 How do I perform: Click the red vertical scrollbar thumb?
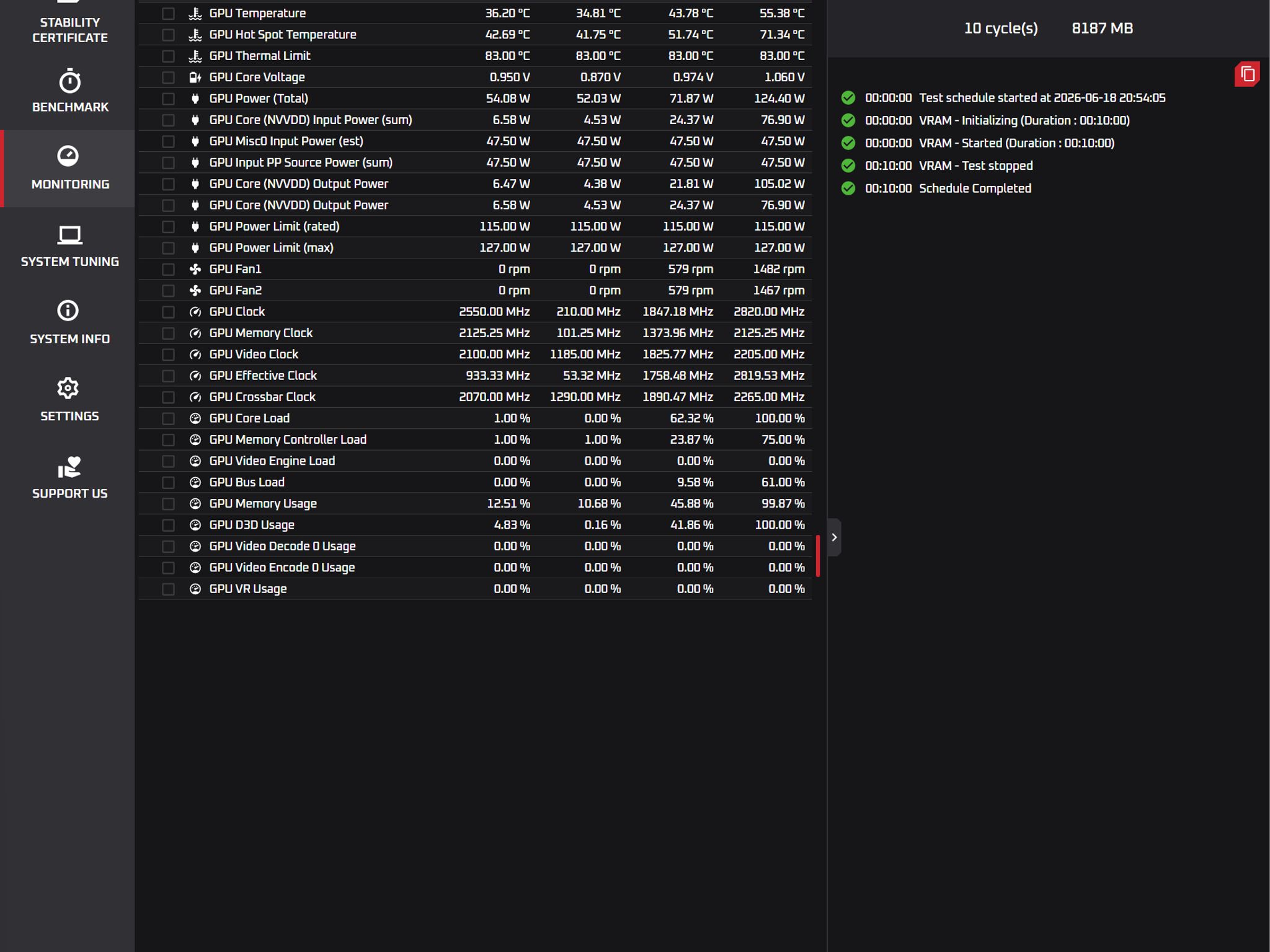coord(818,555)
